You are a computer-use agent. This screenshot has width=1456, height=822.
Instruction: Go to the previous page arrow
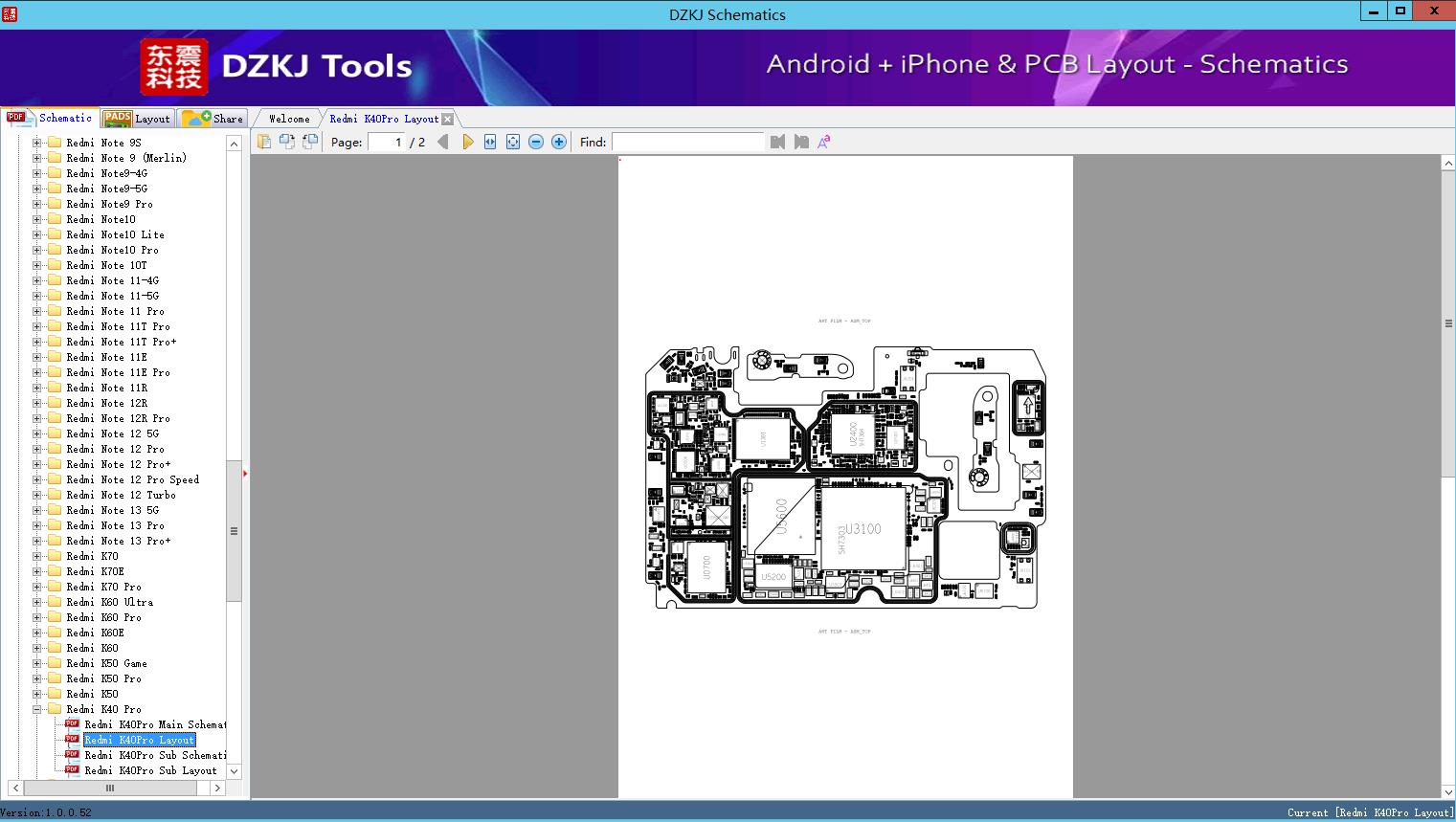point(443,142)
